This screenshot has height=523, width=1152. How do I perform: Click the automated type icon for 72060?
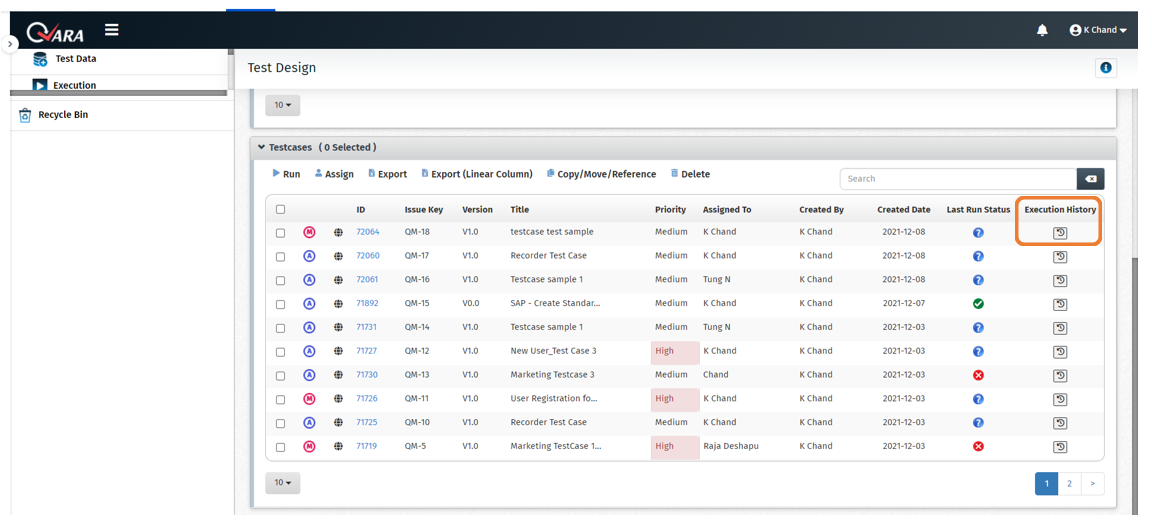[309, 256]
